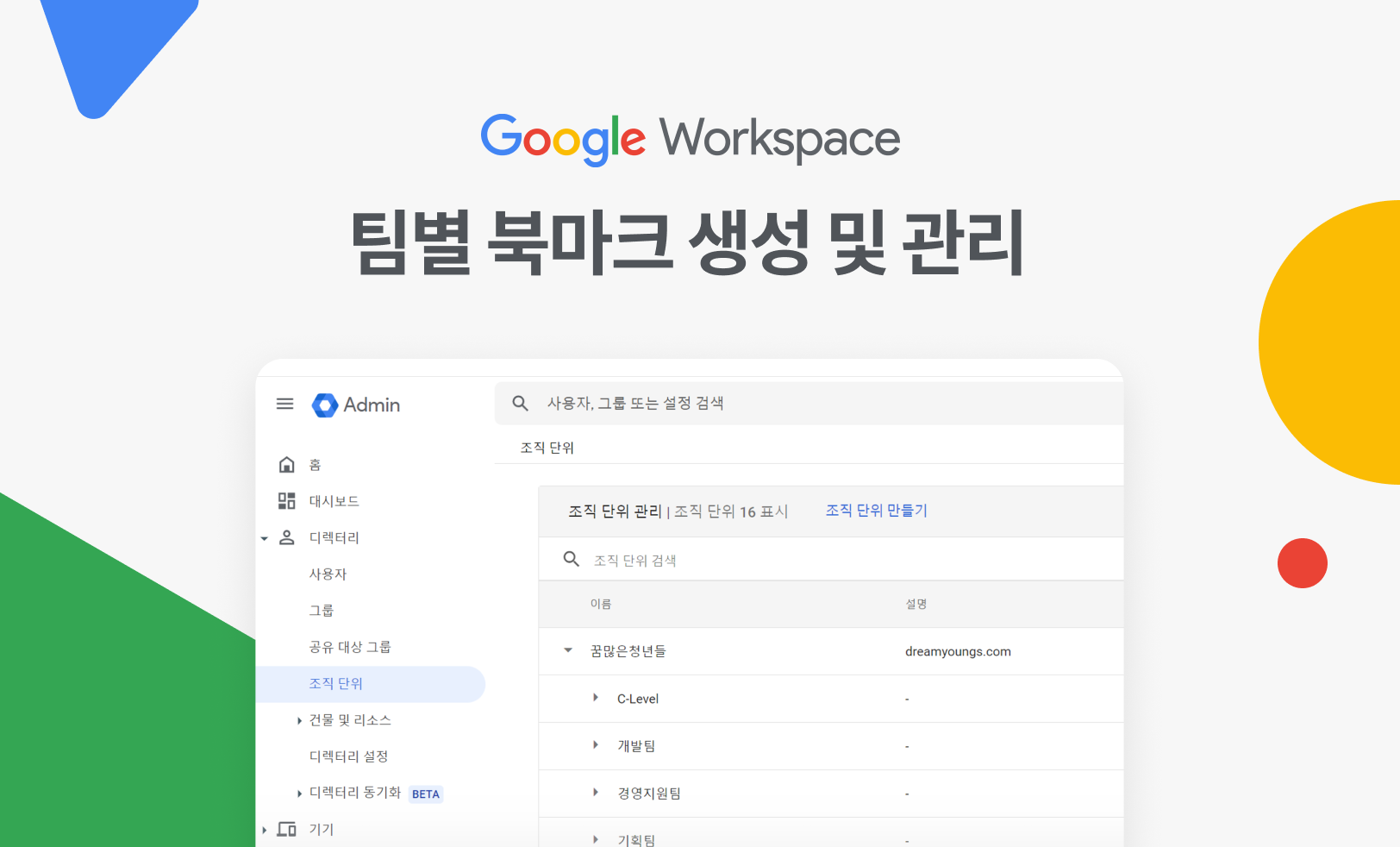Click the 홈 home icon in sidebar
The height and width of the screenshot is (847, 1400).
286,464
